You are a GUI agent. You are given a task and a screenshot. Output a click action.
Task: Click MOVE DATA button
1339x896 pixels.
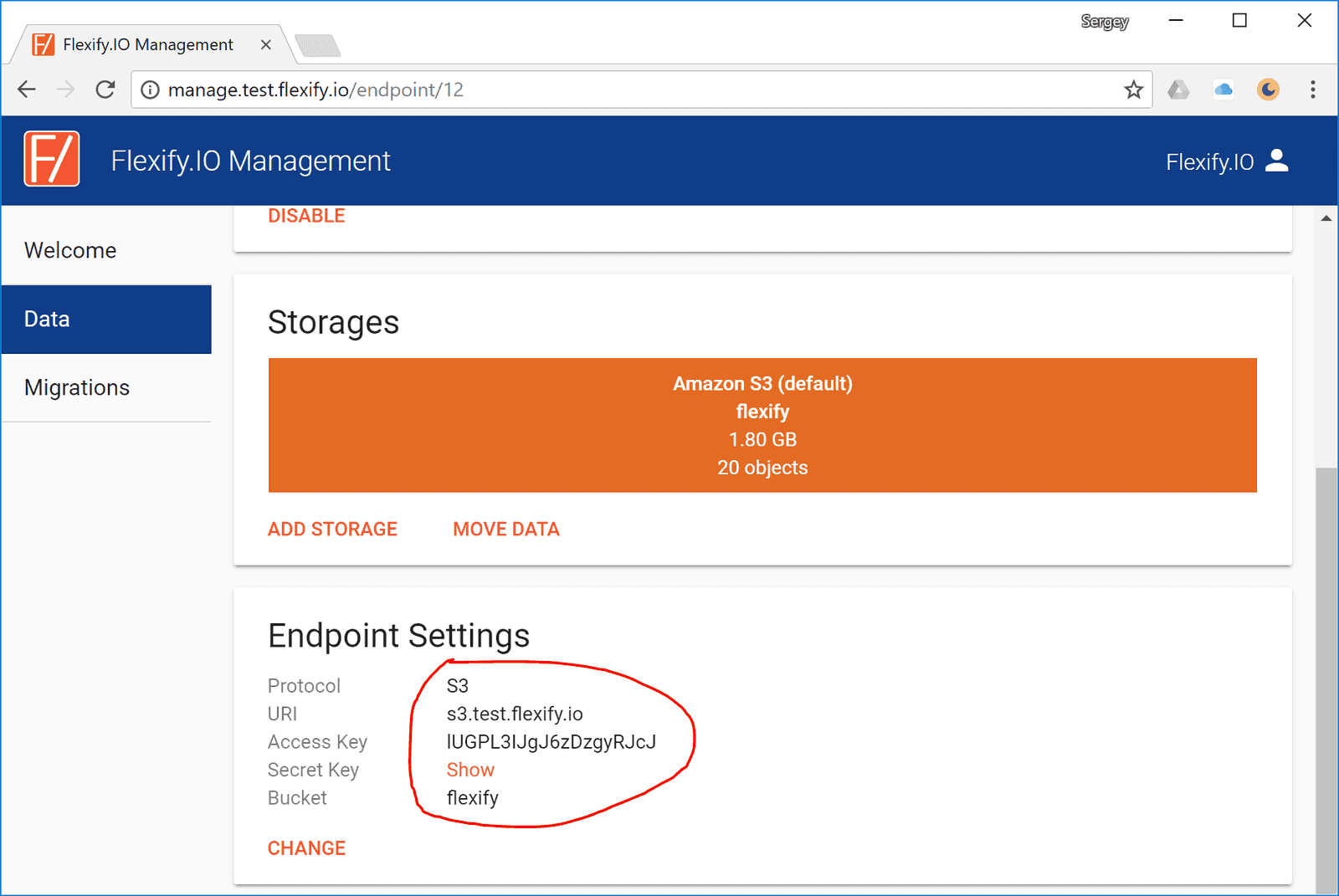[505, 529]
